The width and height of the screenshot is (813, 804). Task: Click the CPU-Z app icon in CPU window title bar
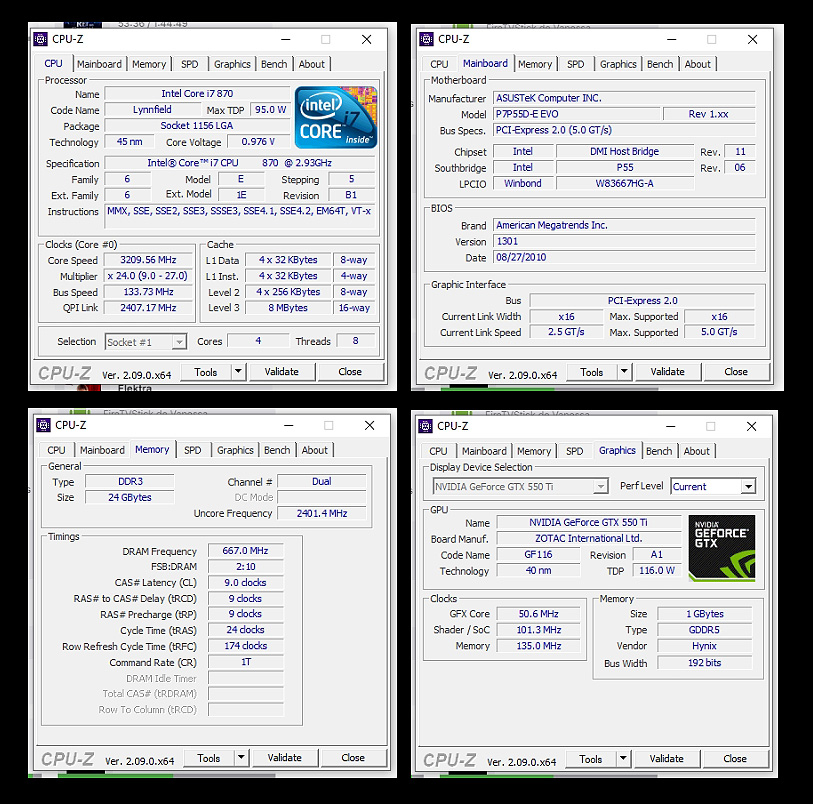pos(40,39)
